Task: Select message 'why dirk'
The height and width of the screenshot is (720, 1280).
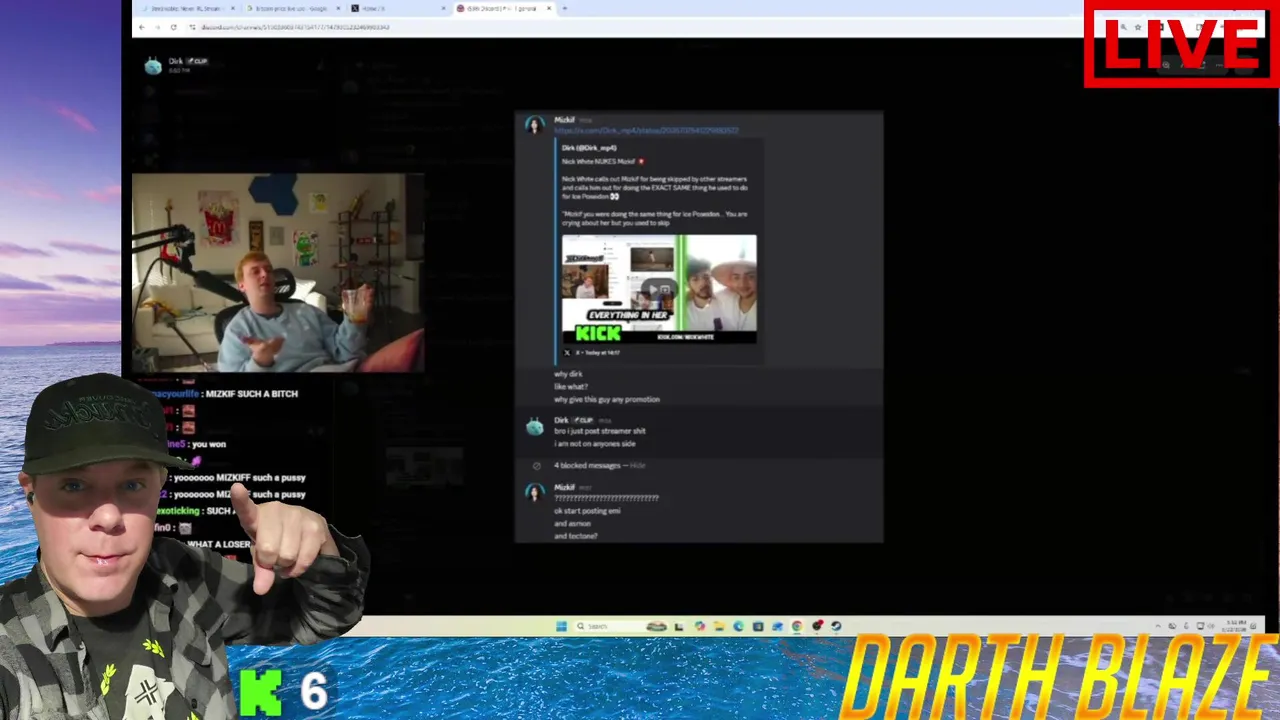Action: click(568, 374)
